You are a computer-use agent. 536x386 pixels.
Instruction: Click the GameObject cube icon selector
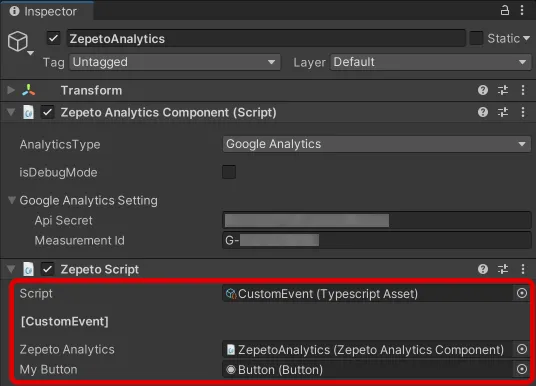point(20,43)
